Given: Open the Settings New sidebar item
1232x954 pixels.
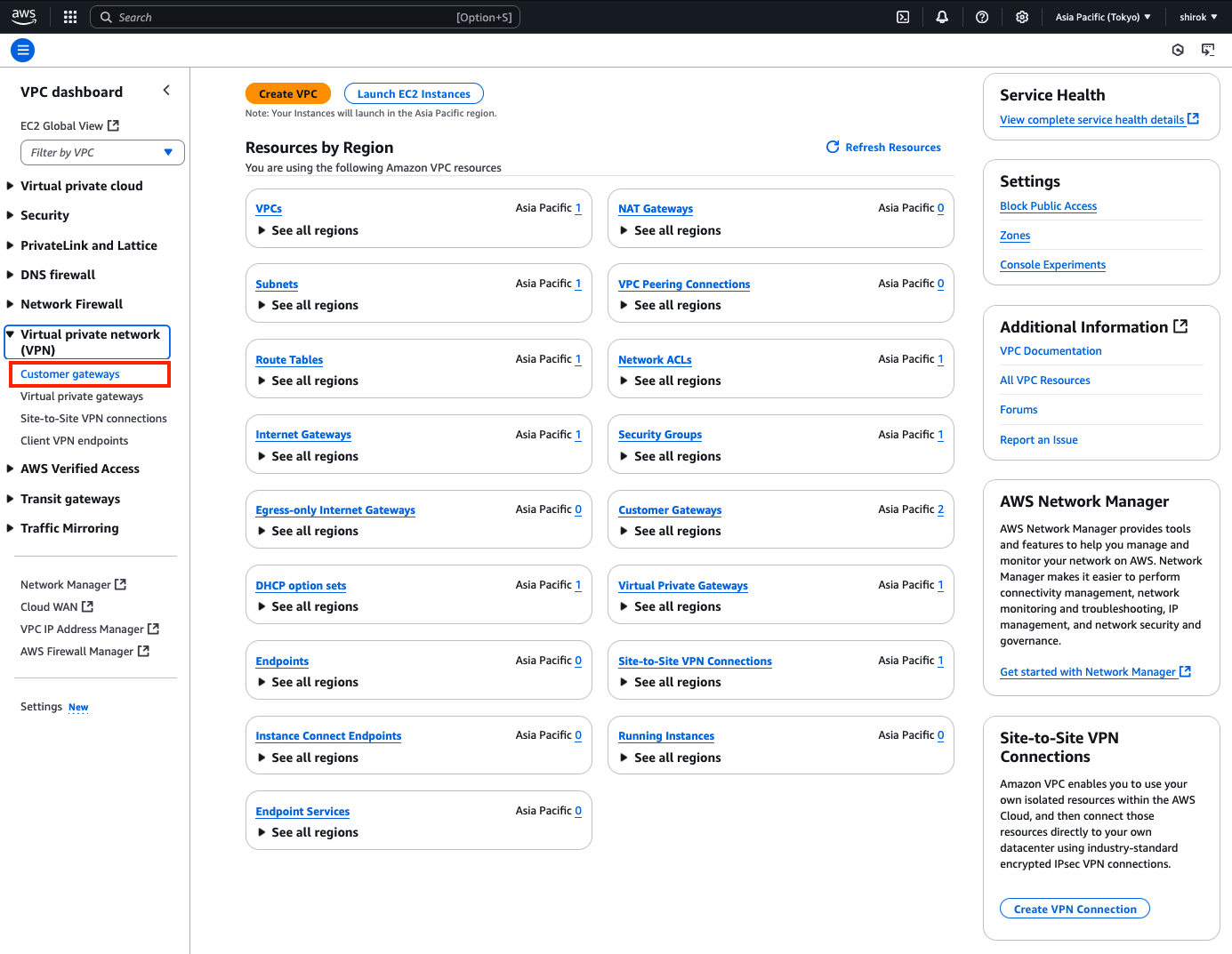Looking at the screenshot, I should click(54, 707).
